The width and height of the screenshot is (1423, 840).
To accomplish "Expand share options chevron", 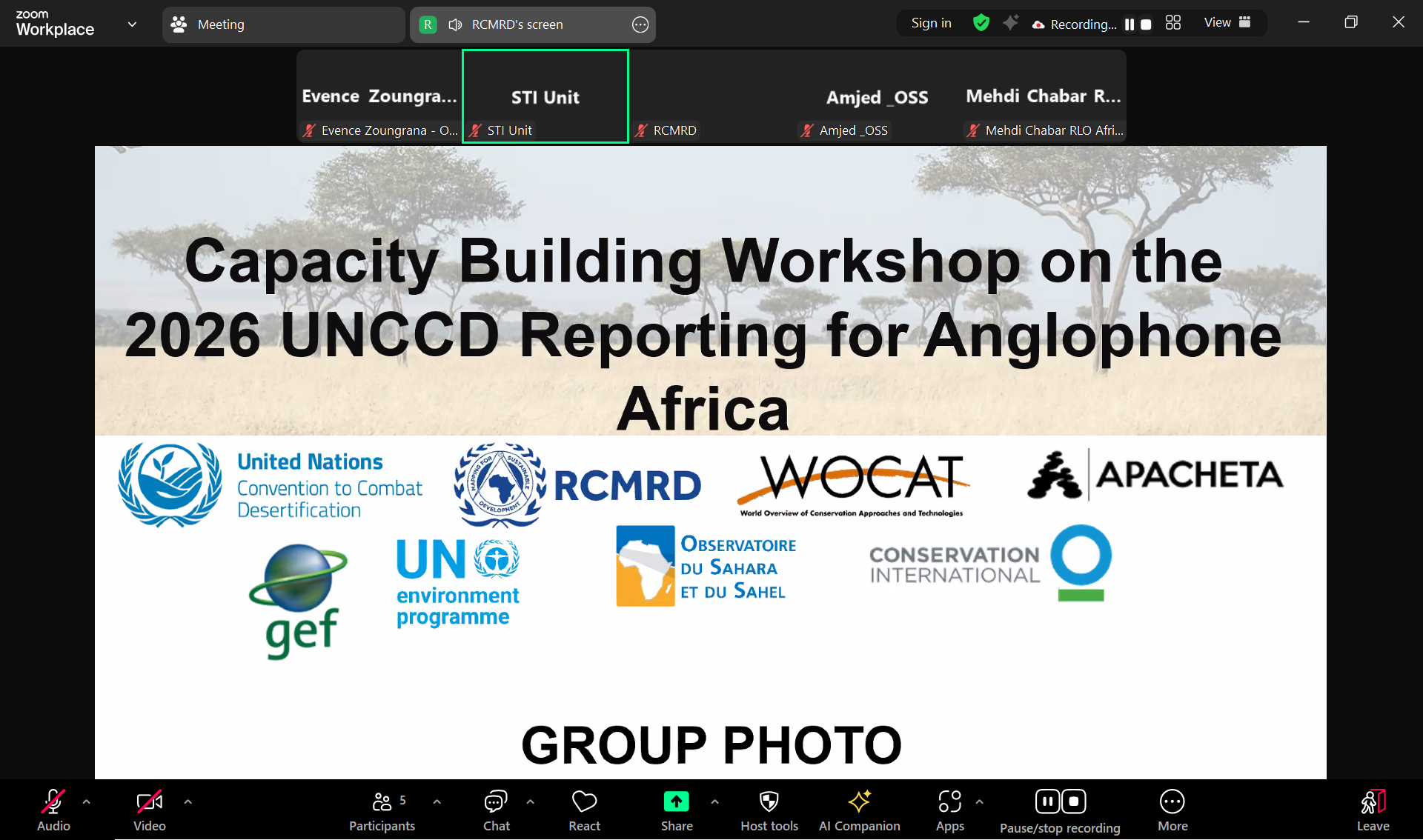I will tap(715, 801).
